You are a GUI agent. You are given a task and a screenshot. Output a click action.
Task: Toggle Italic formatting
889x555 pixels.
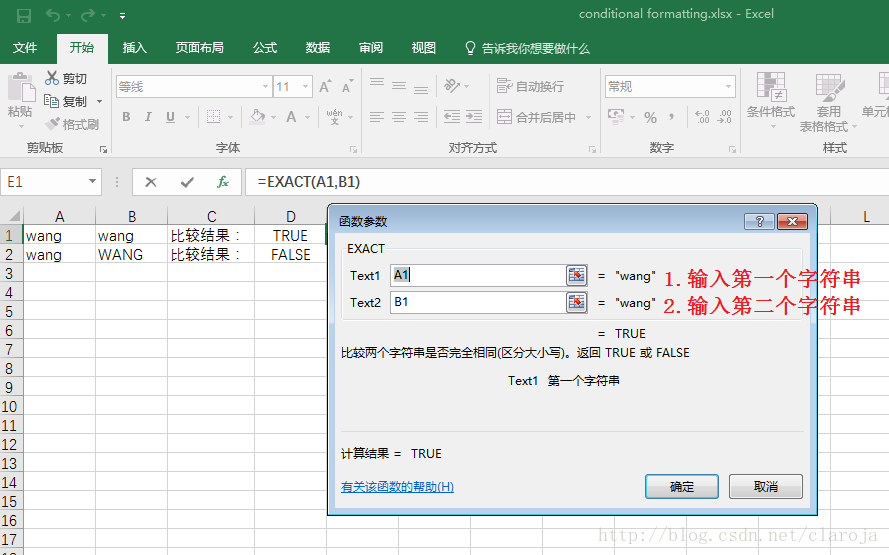coord(148,117)
